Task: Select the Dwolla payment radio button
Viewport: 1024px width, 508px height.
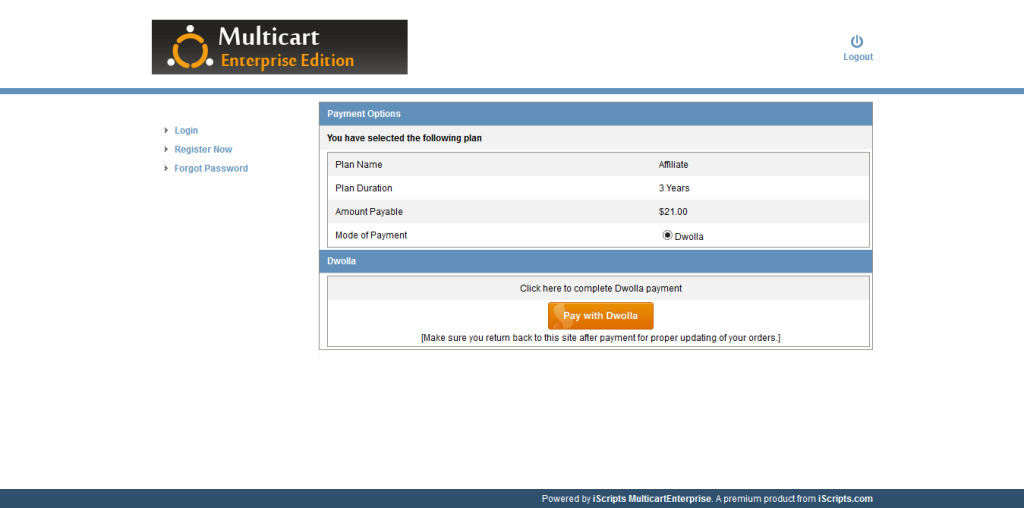Action: tap(667, 235)
